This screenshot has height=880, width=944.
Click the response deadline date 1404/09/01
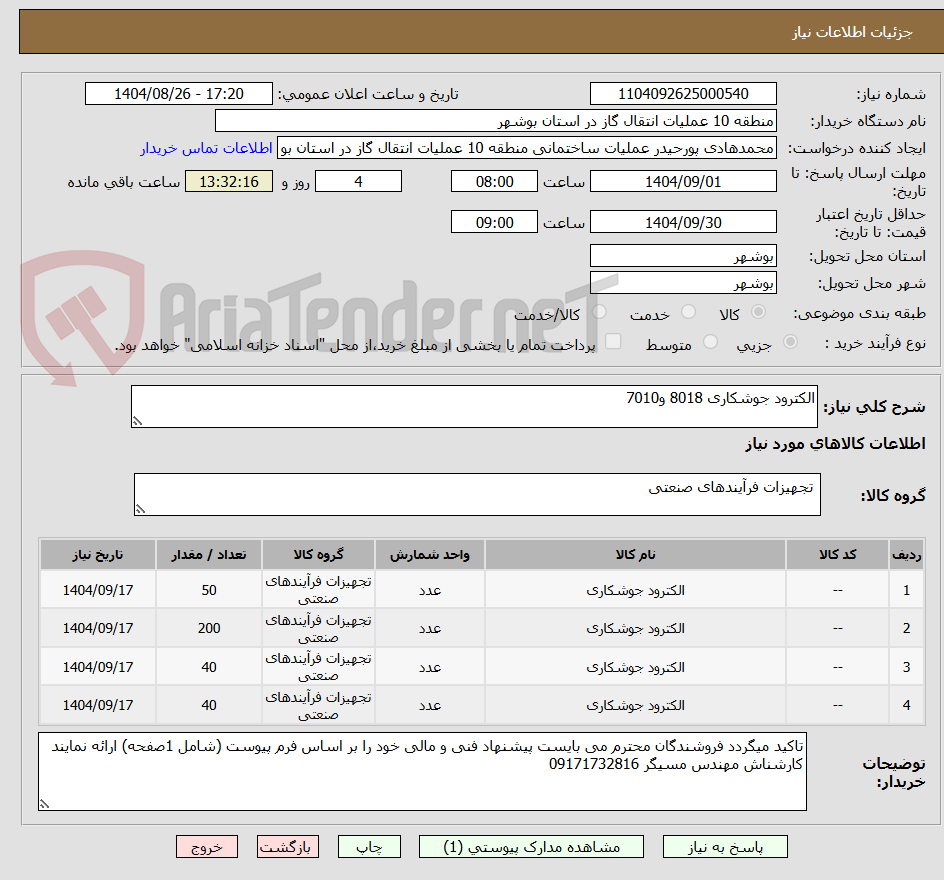click(683, 181)
